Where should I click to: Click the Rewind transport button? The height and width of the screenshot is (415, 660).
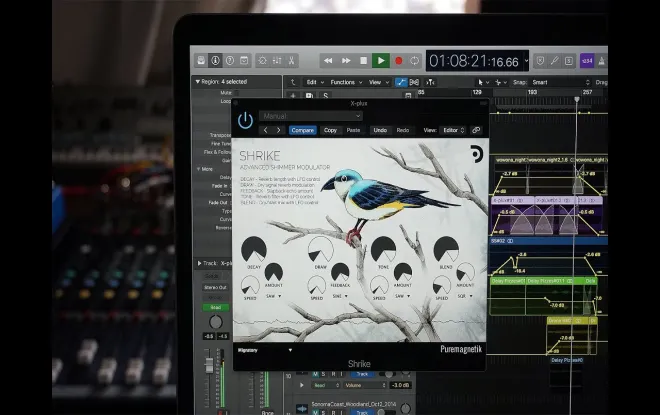[x=328, y=61]
